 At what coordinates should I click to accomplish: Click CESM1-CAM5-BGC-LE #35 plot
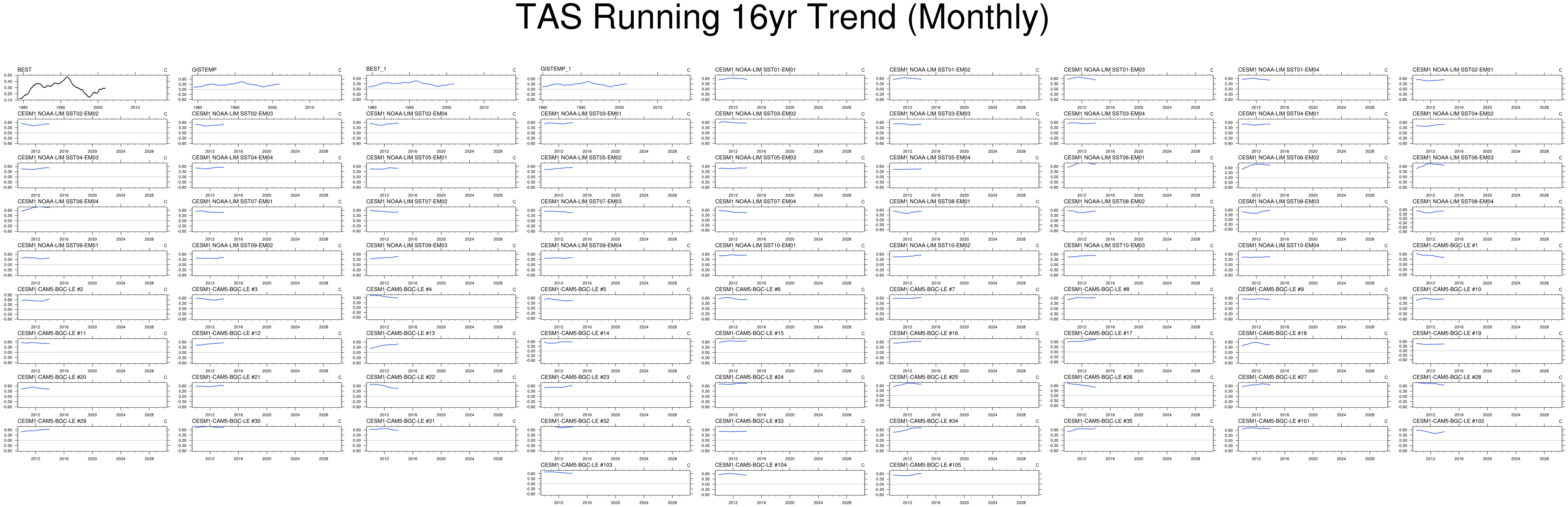[1138, 438]
